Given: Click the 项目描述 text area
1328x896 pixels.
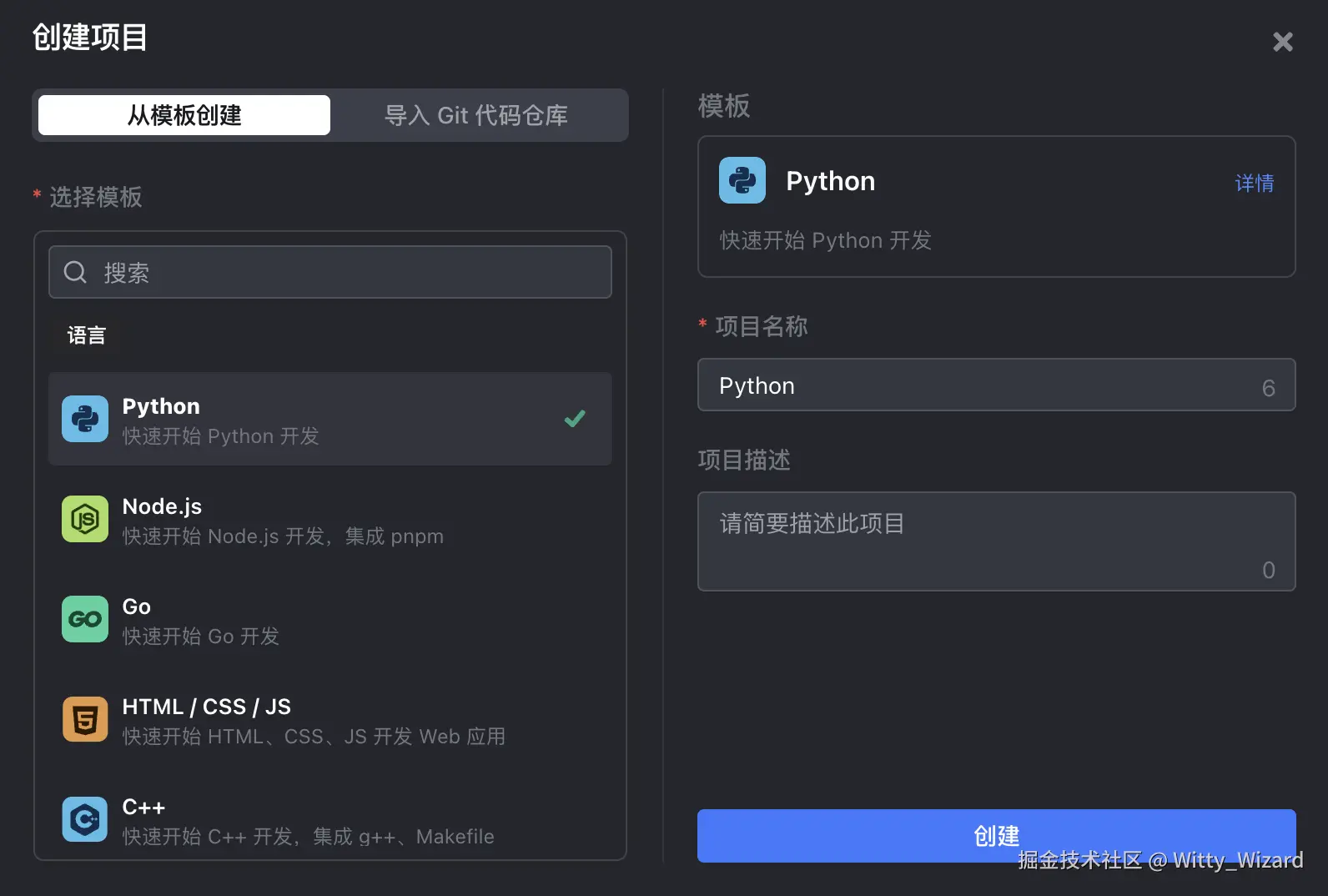Looking at the screenshot, I should click(996, 541).
